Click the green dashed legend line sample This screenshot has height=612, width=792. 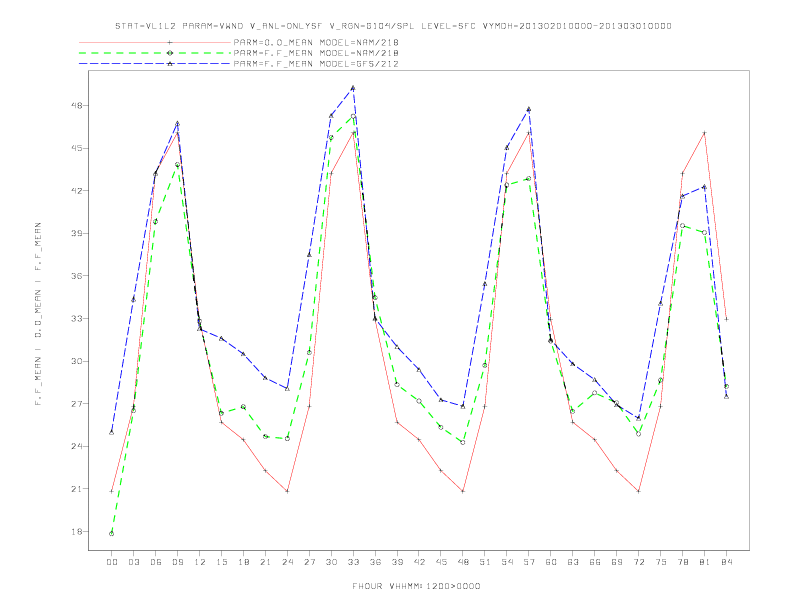[155, 53]
